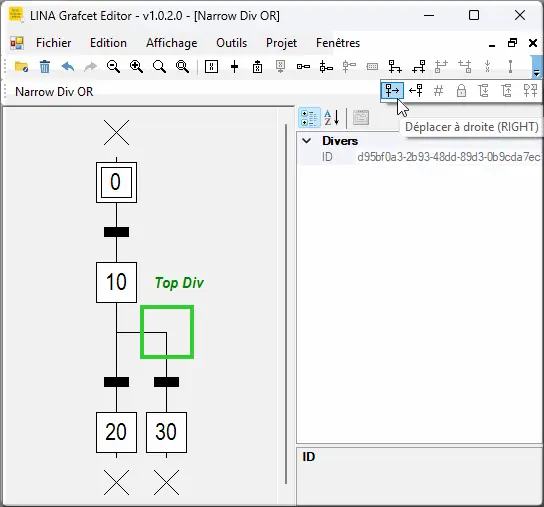The height and width of the screenshot is (507, 544).
Task: Select the add transition plus icon
Action: 235,66
